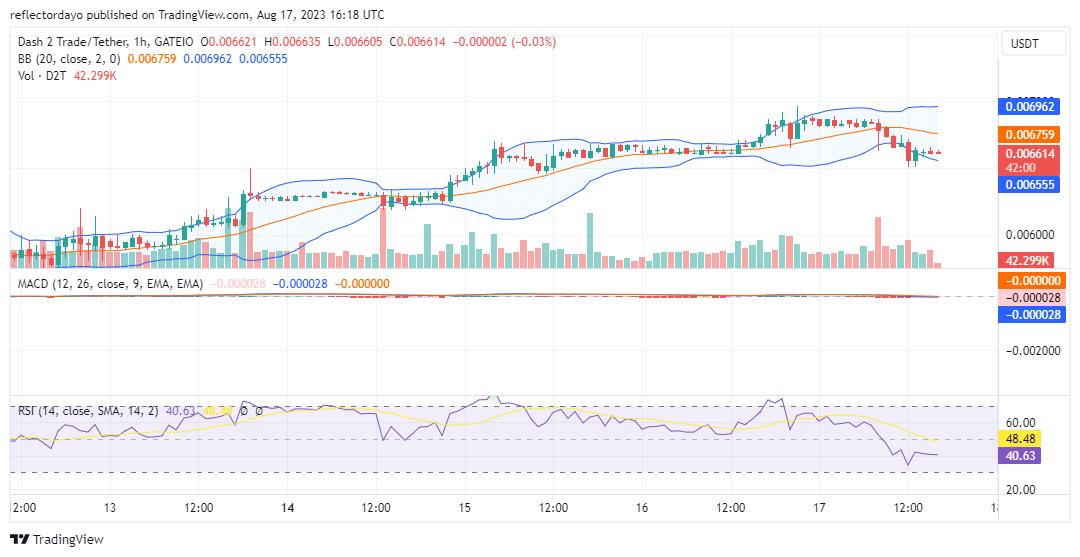
Task: Click the Vol value 42.299K in the legend
Action: point(95,76)
